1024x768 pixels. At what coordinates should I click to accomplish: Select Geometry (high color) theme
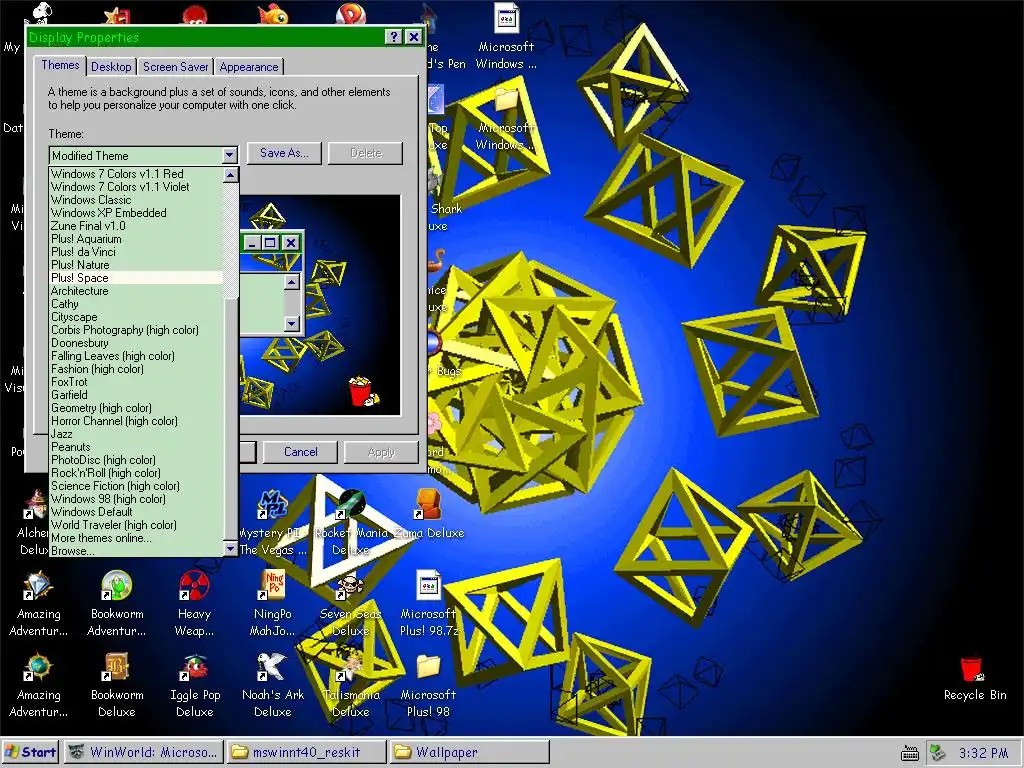[x=136, y=408]
